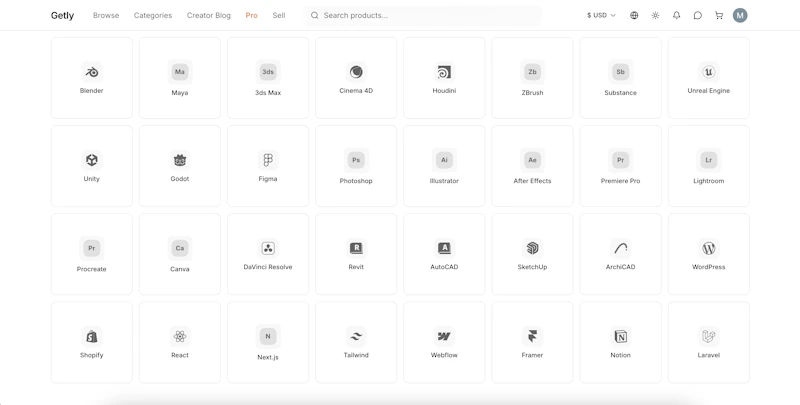Choose the 3ds Max tile

point(268,78)
